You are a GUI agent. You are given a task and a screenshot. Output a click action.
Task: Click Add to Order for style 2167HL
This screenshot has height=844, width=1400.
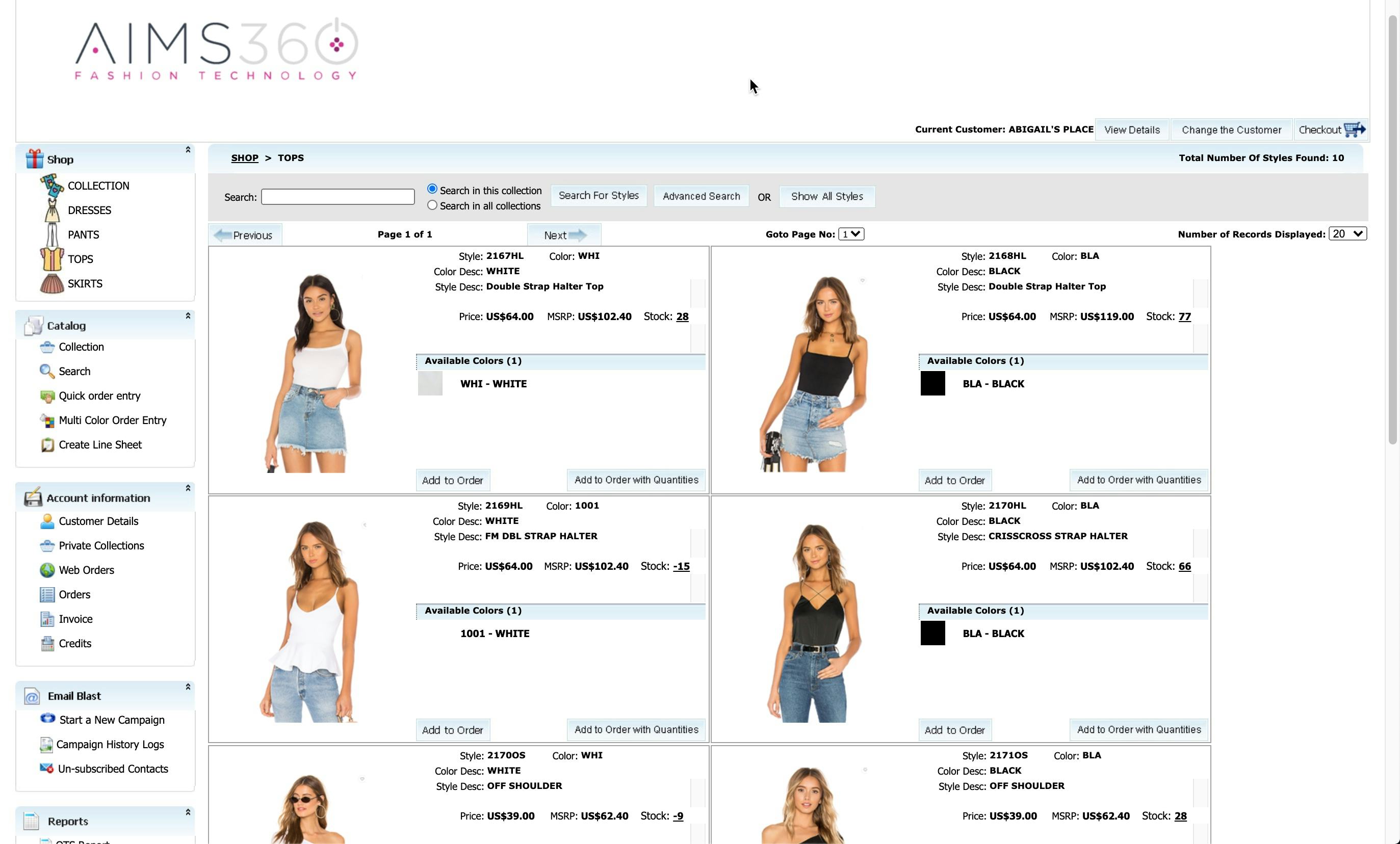coord(452,480)
